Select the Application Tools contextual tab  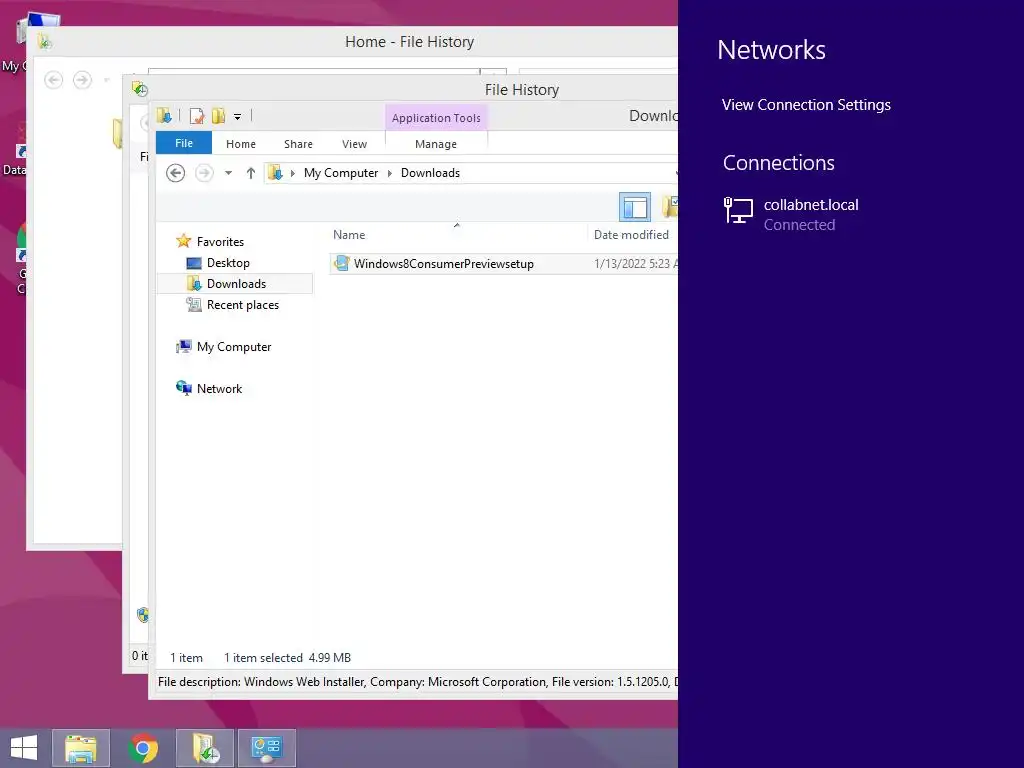(x=436, y=118)
